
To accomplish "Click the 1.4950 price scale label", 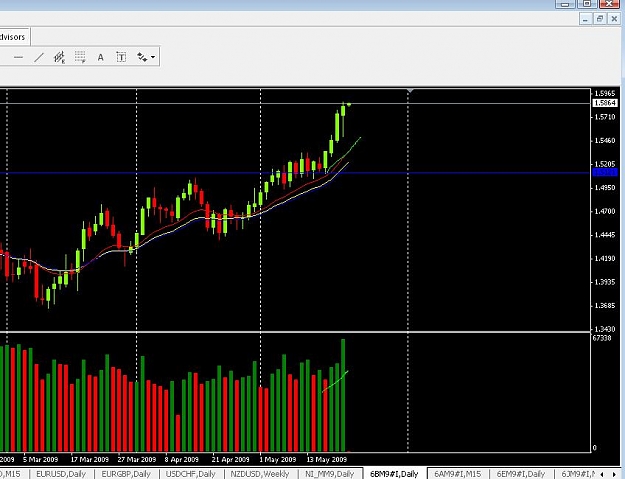I will (605, 187).
